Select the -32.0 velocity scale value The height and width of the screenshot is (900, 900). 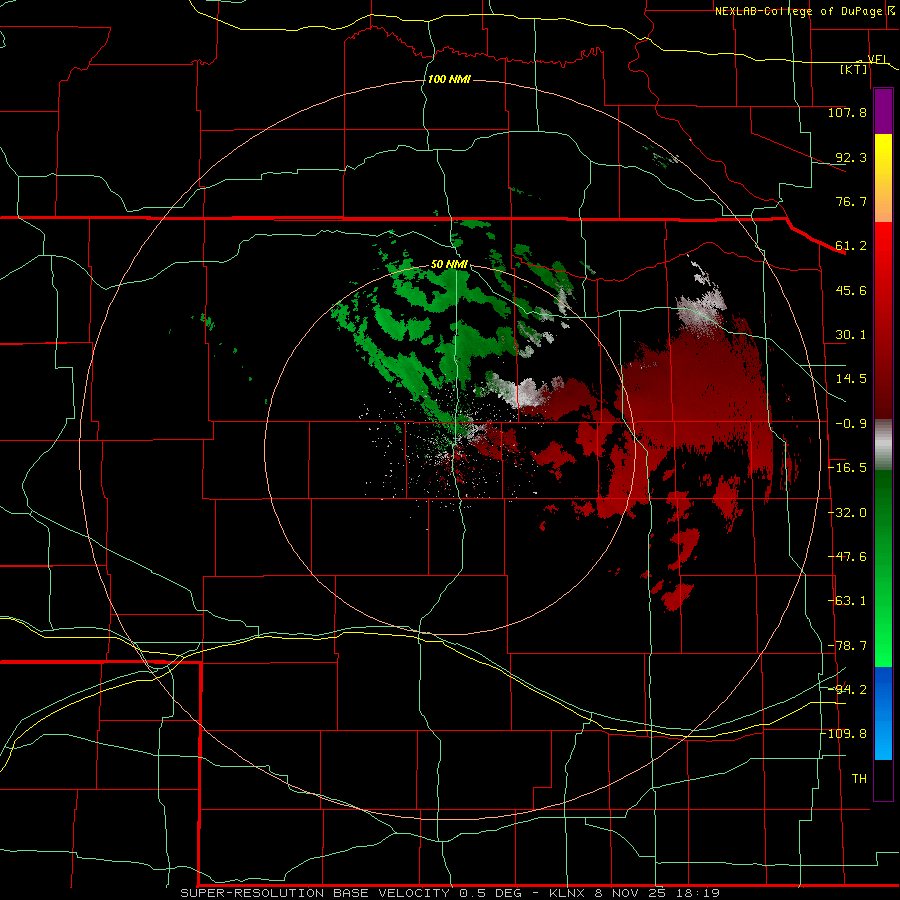pos(847,513)
